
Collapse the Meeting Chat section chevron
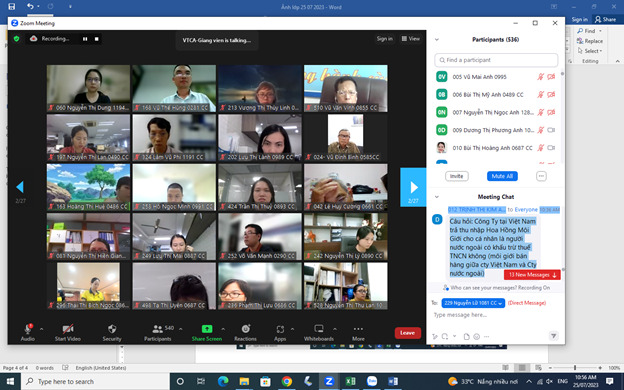pos(437,197)
